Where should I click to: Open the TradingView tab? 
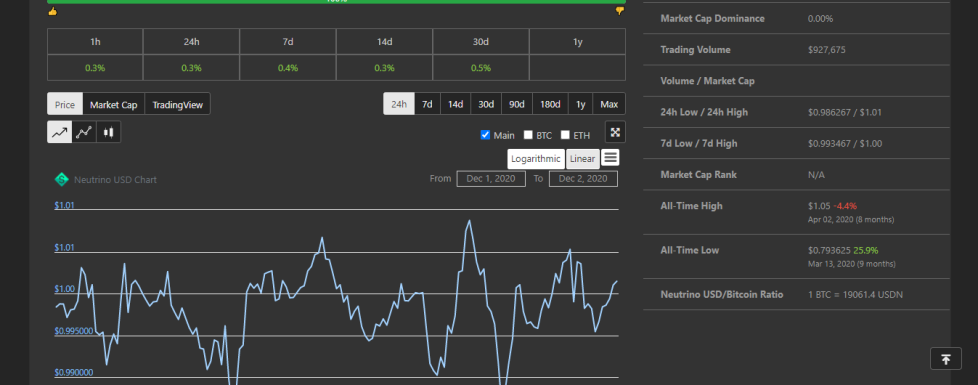(178, 104)
